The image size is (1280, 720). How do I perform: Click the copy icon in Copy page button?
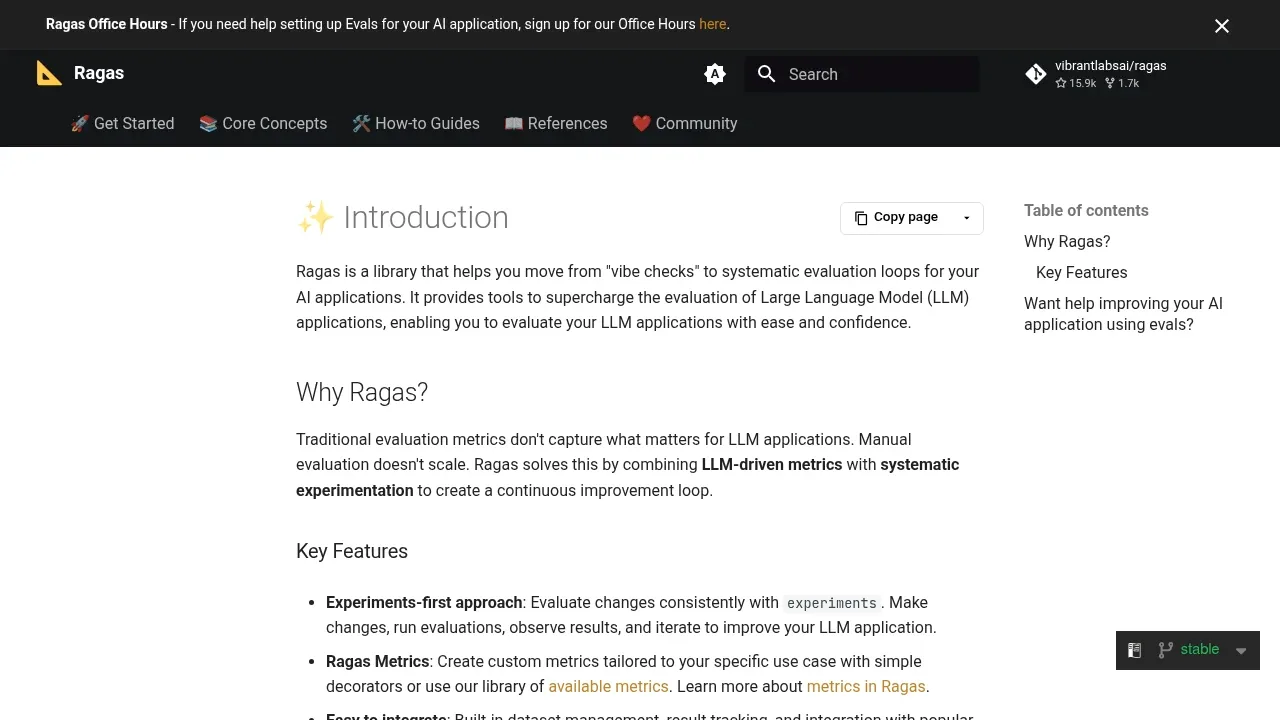coord(861,218)
